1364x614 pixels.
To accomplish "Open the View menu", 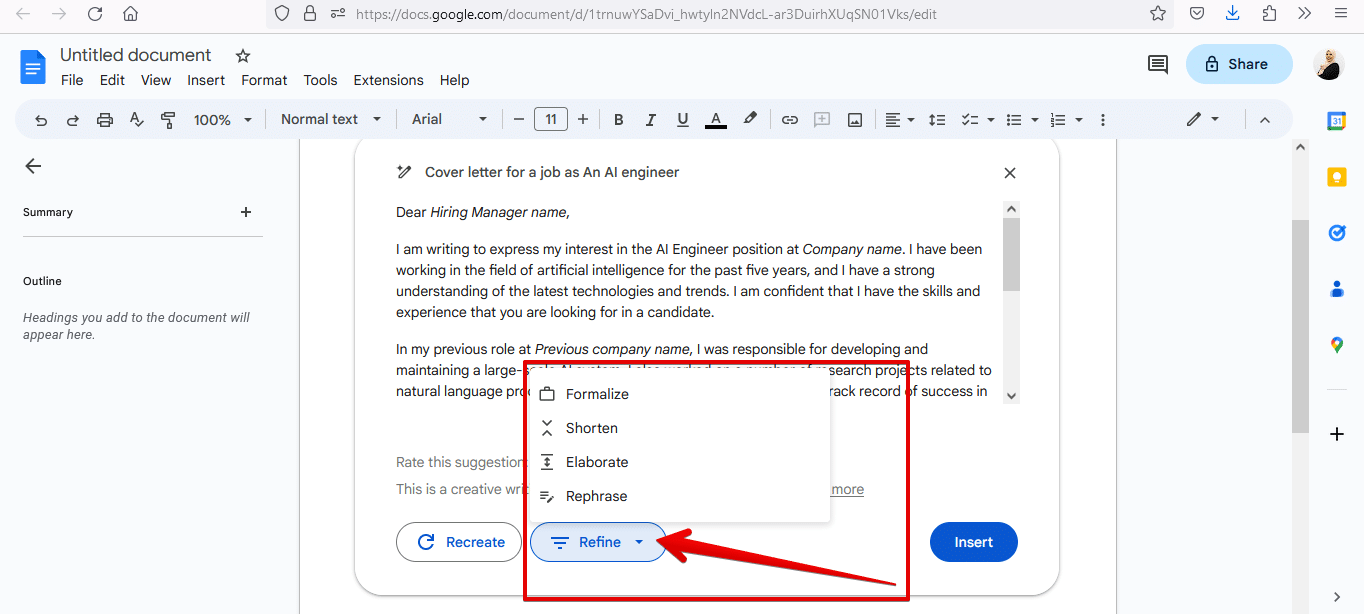I will pyautogui.click(x=156, y=80).
